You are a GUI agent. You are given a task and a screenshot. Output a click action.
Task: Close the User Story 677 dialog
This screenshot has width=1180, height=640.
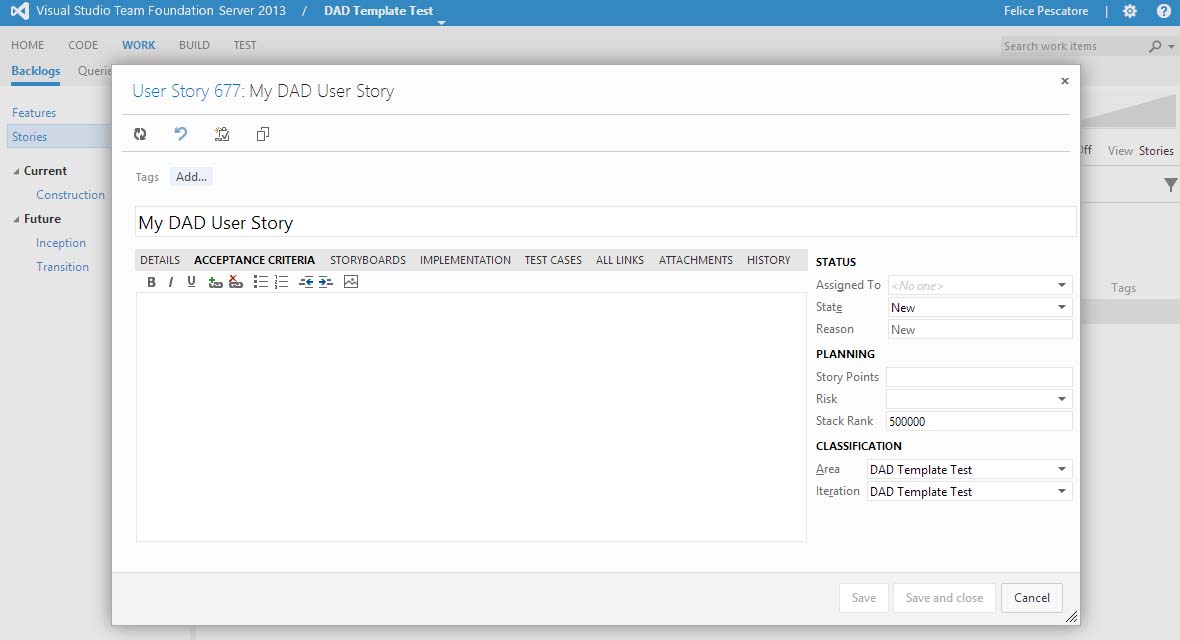[x=1065, y=81]
